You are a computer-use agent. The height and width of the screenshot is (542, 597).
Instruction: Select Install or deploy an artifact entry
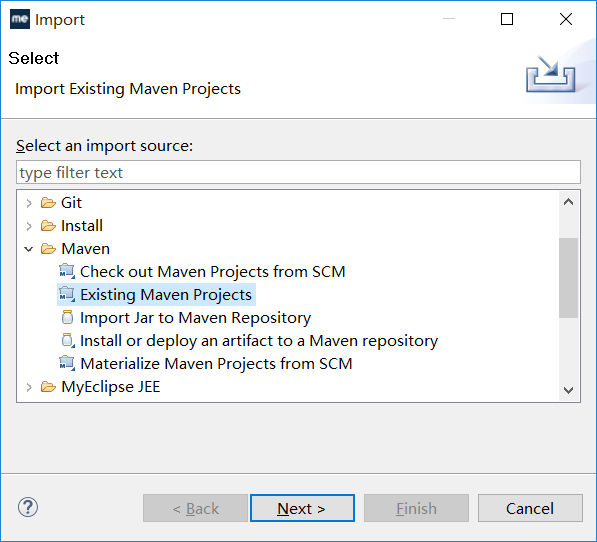[259, 341]
